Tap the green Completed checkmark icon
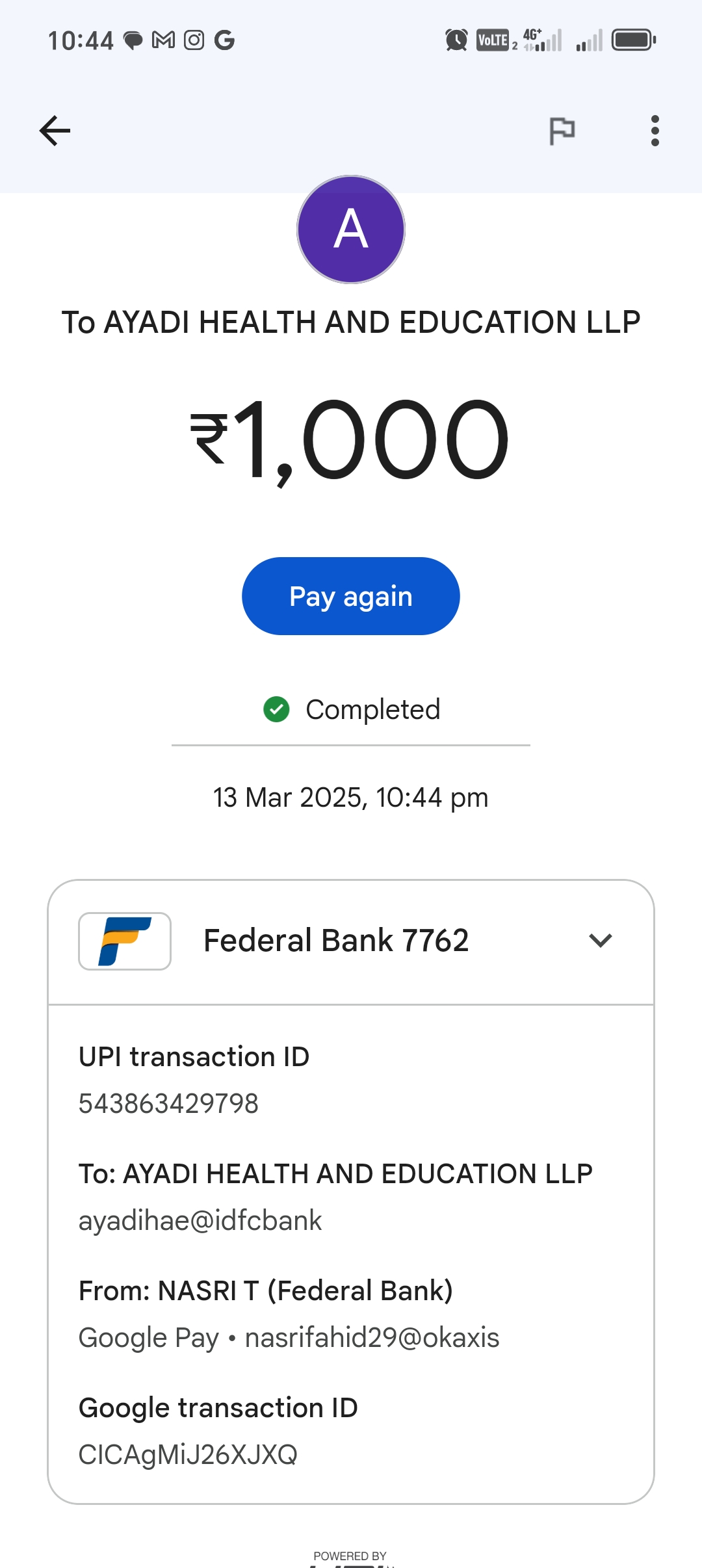This screenshot has height=1568, width=702. click(276, 709)
